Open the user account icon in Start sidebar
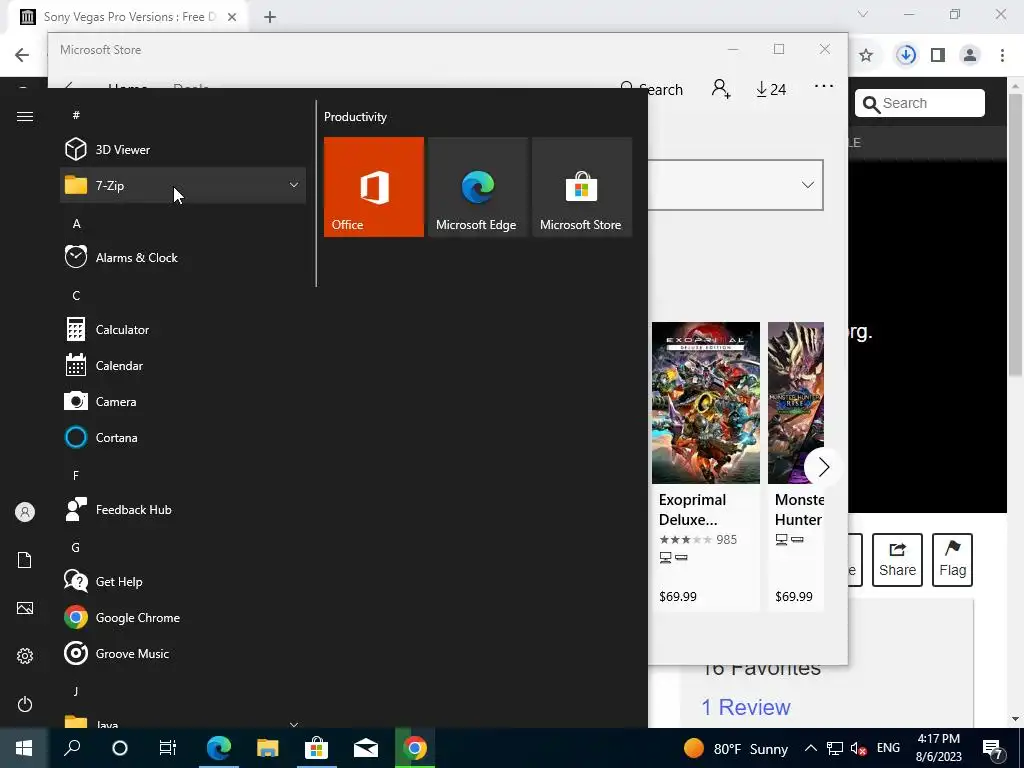Viewport: 1024px width, 768px height. pos(25,512)
